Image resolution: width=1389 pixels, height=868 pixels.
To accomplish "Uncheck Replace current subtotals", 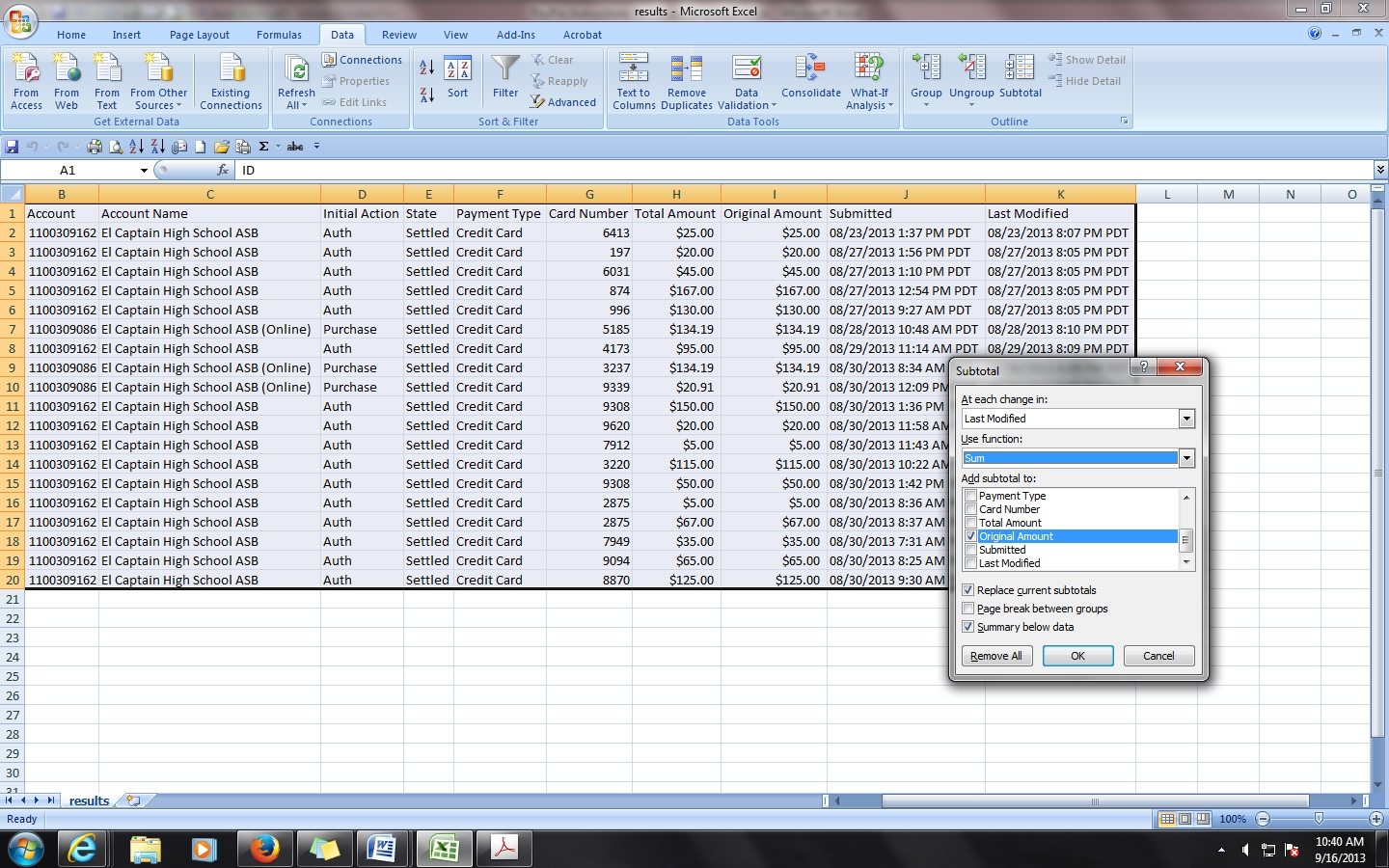I will click(x=968, y=590).
